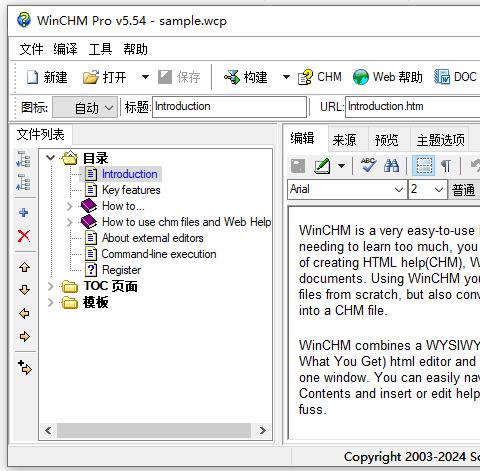Open the 帮助 menu
Image resolution: width=480 pixels, height=471 pixels.
click(135, 49)
